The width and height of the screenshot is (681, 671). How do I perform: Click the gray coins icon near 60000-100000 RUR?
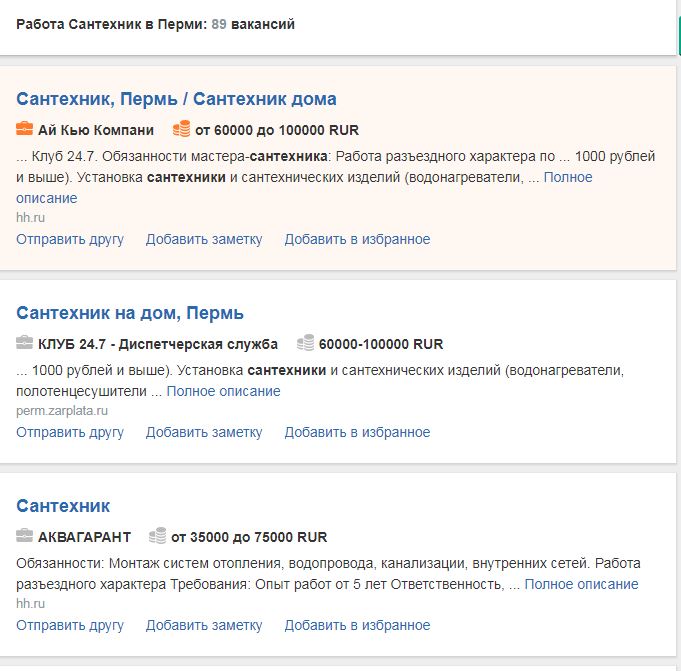click(305, 343)
